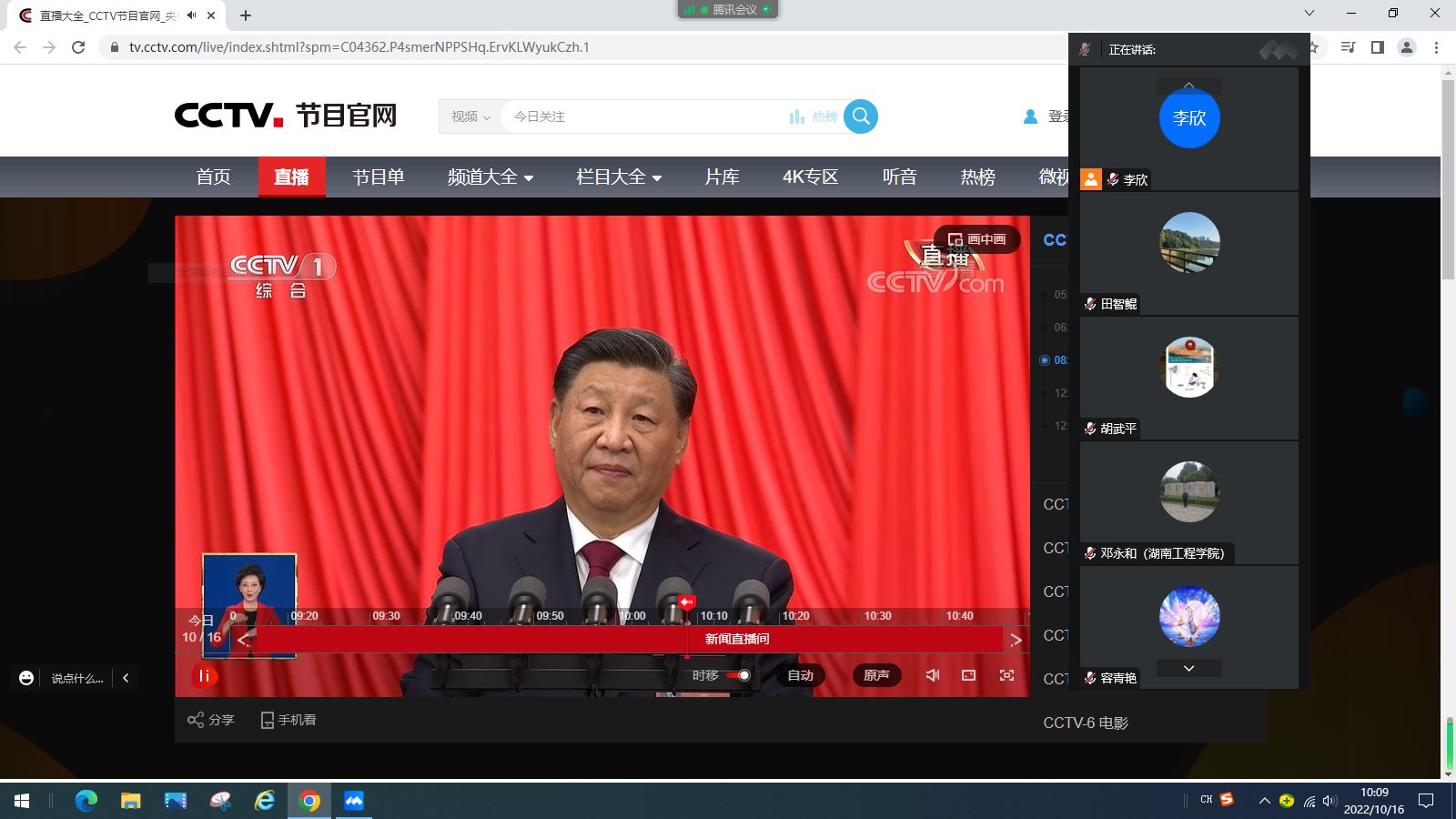This screenshot has height=819, width=1456.
Task: Pause the CCTV live video
Action: point(205,676)
